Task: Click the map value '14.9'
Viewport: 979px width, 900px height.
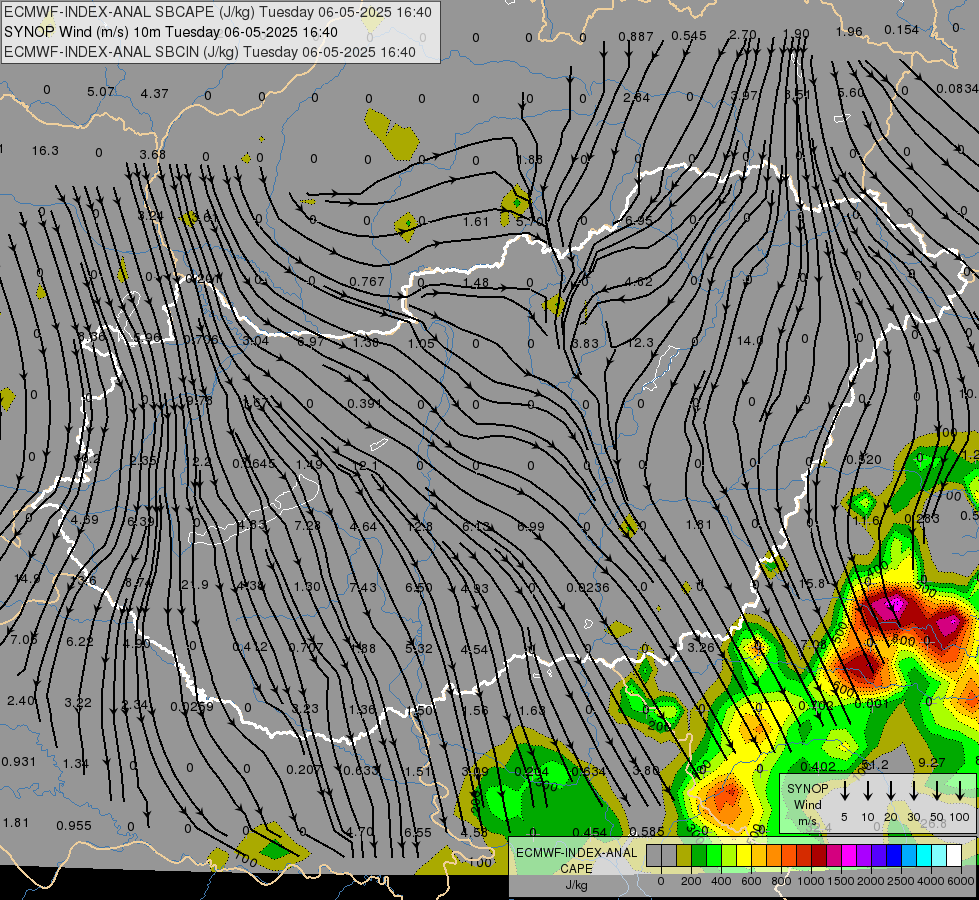Action: click(x=27, y=578)
